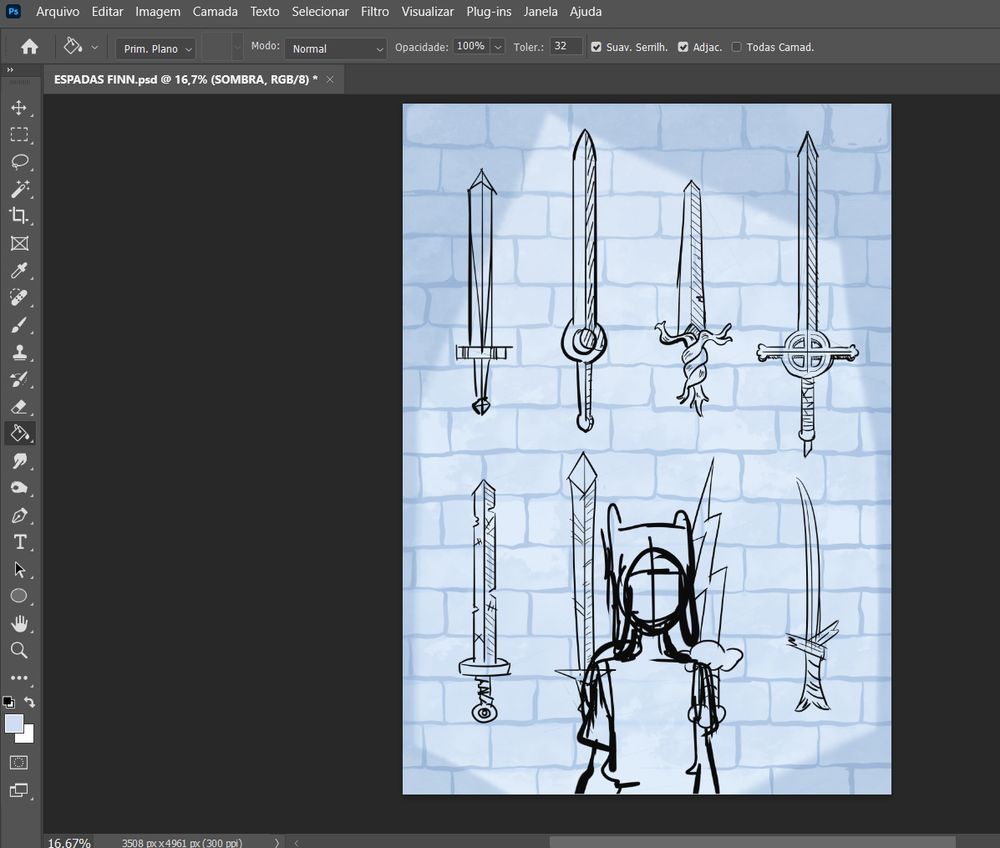Click the foreground color swatch
The height and width of the screenshot is (848, 1000).
pyautogui.click(x=14, y=724)
